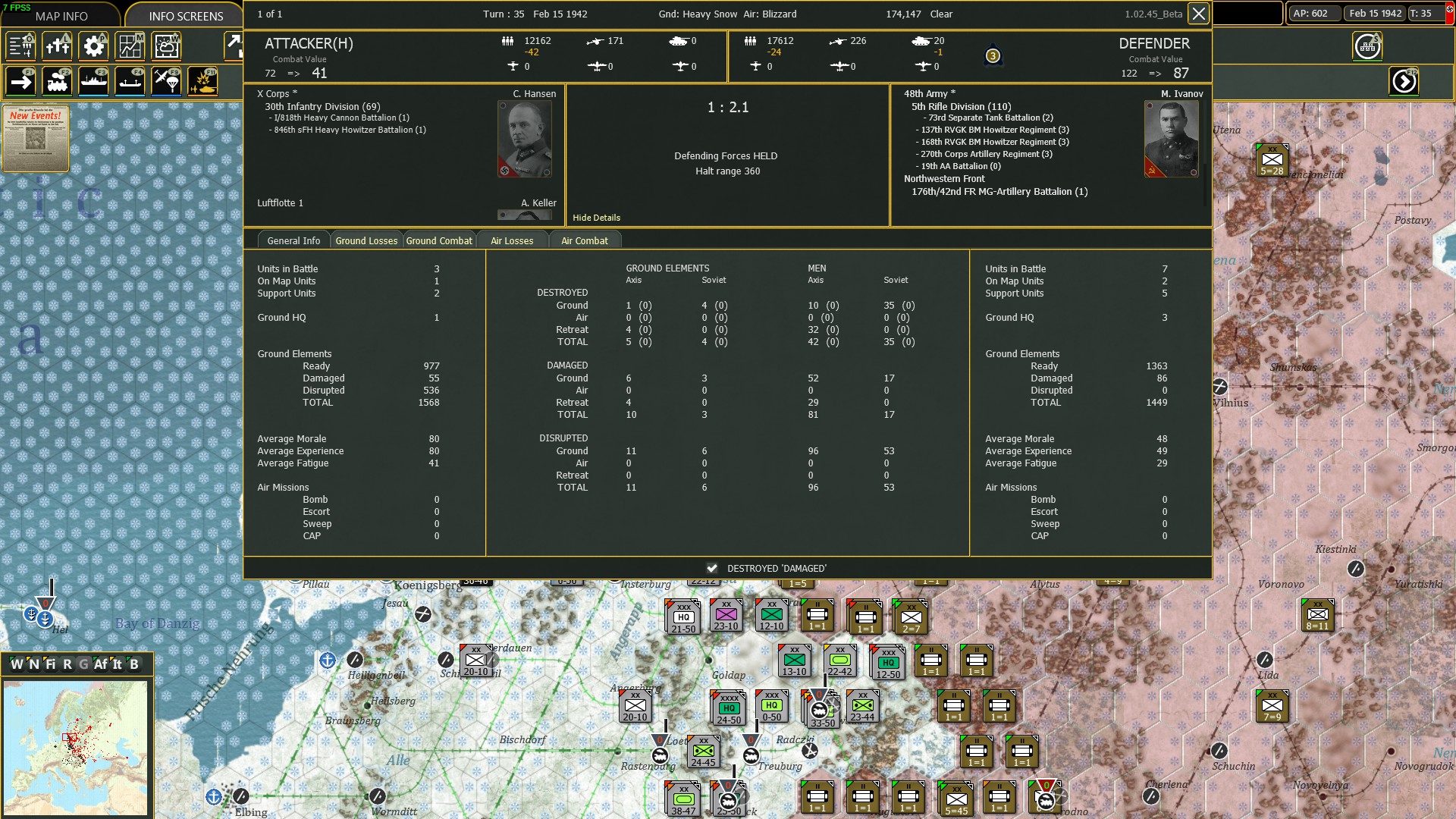Select Naval transport warship icon F3
Screen dimensions: 1456x819
pos(94,81)
